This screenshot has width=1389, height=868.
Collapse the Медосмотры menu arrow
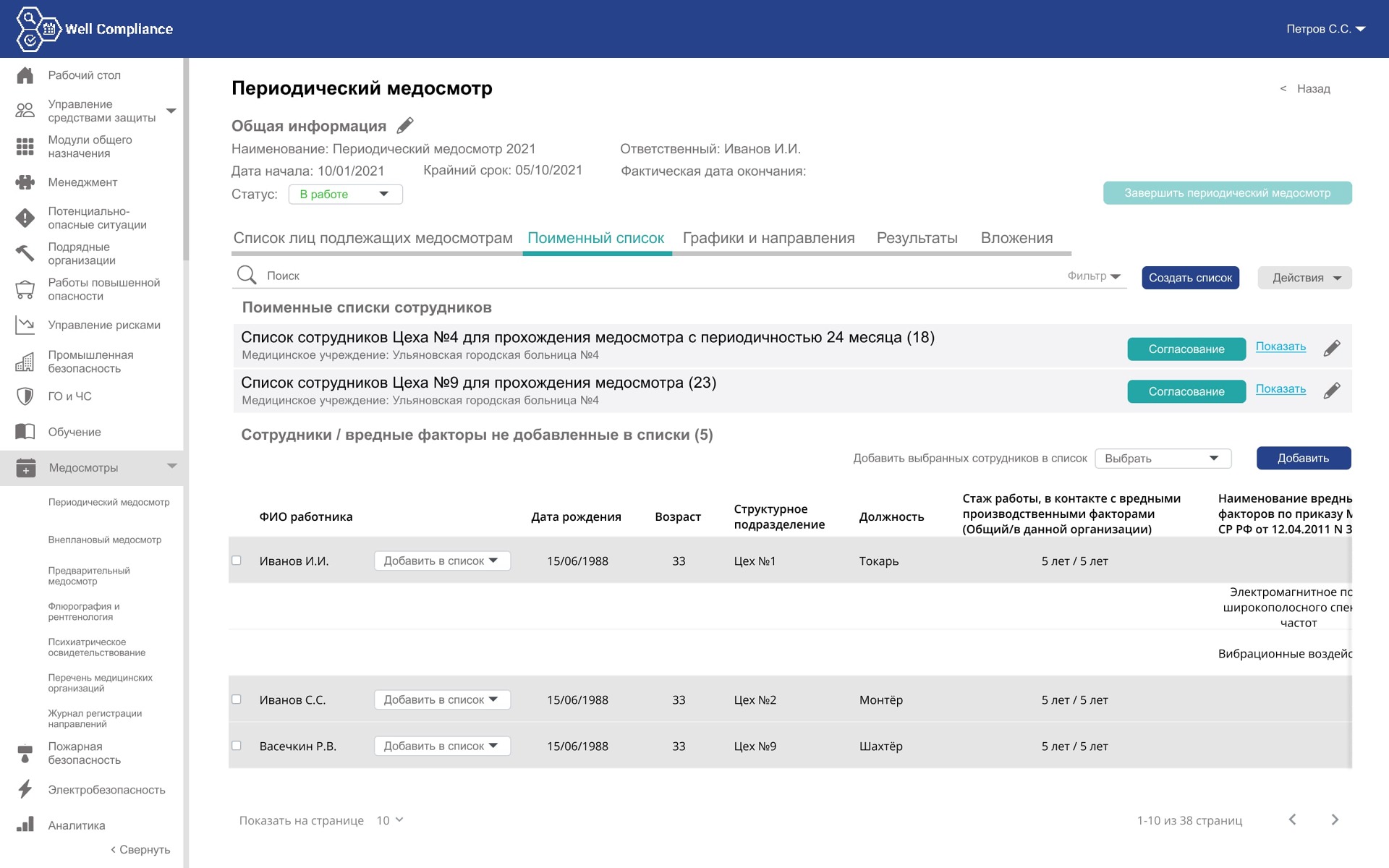point(172,467)
